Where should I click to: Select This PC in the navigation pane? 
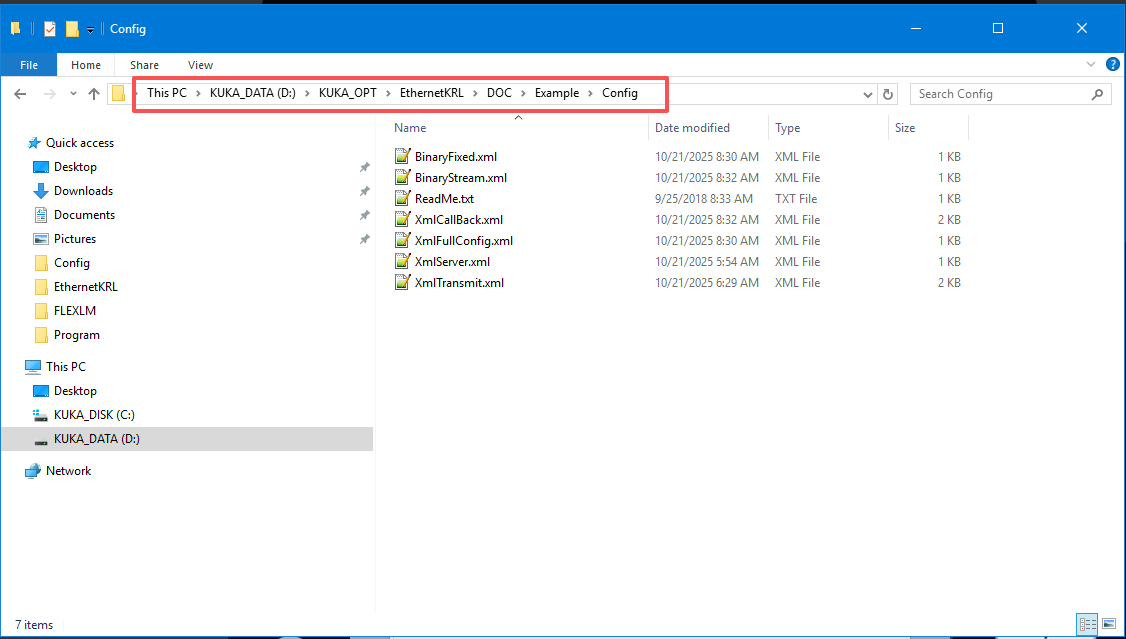[x=65, y=367]
